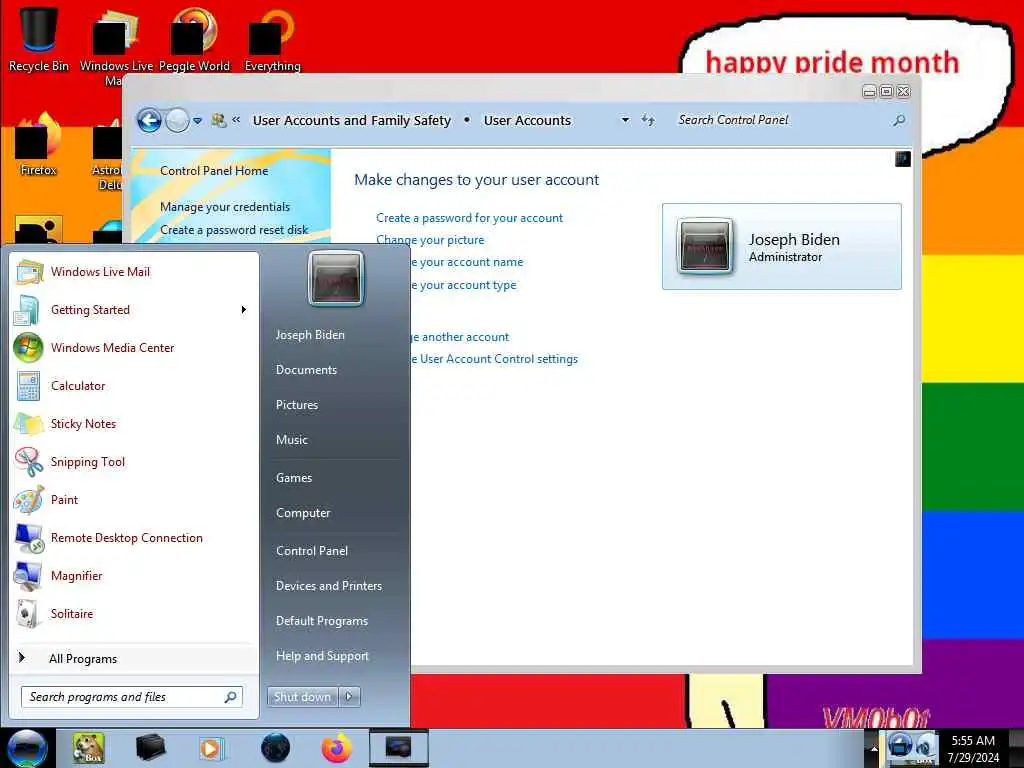The width and height of the screenshot is (1024, 768).
Task: Click change your account type link
Action: click(x=463, y=285)
